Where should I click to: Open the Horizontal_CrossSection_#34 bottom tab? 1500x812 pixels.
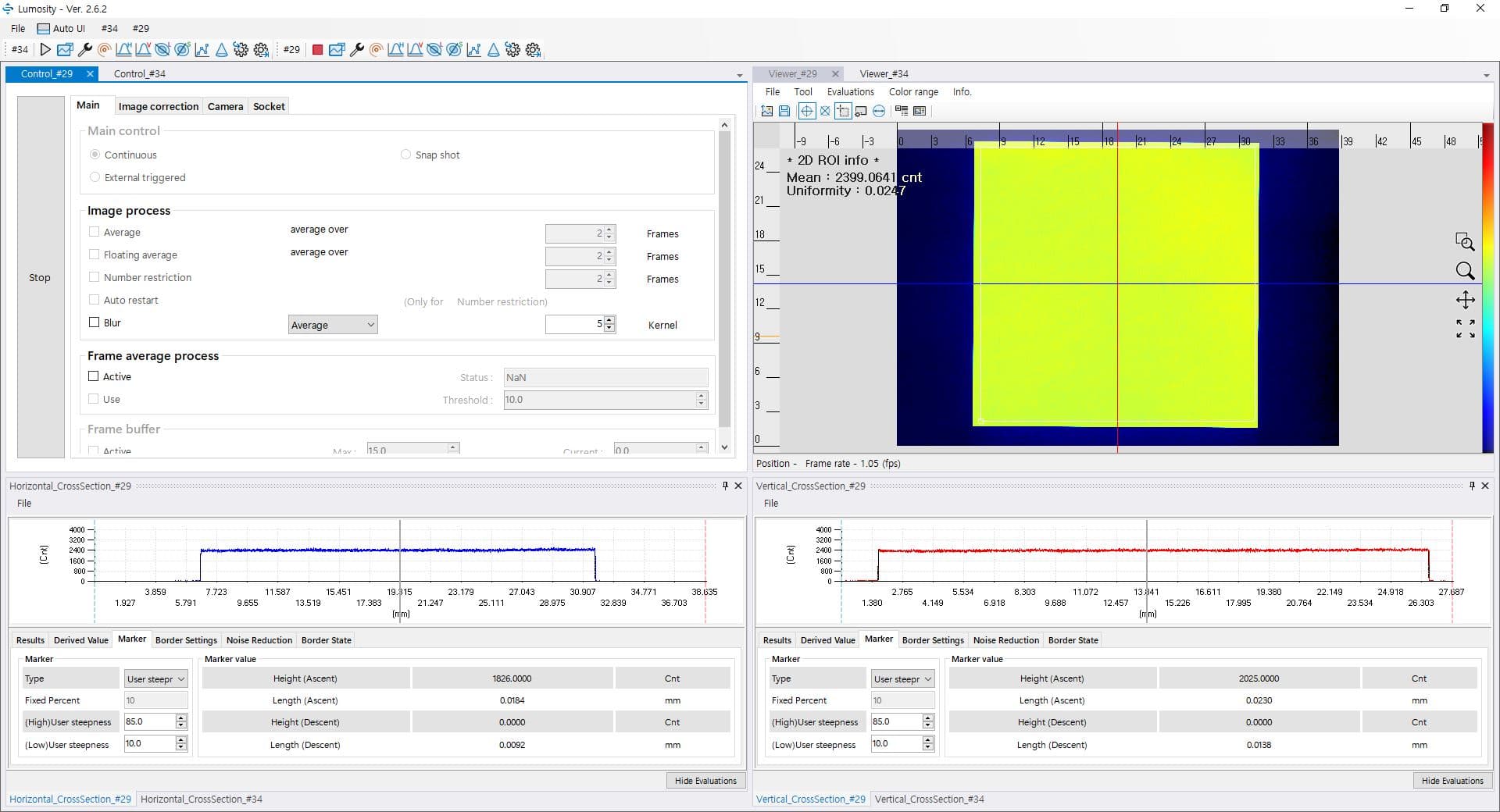202,800
